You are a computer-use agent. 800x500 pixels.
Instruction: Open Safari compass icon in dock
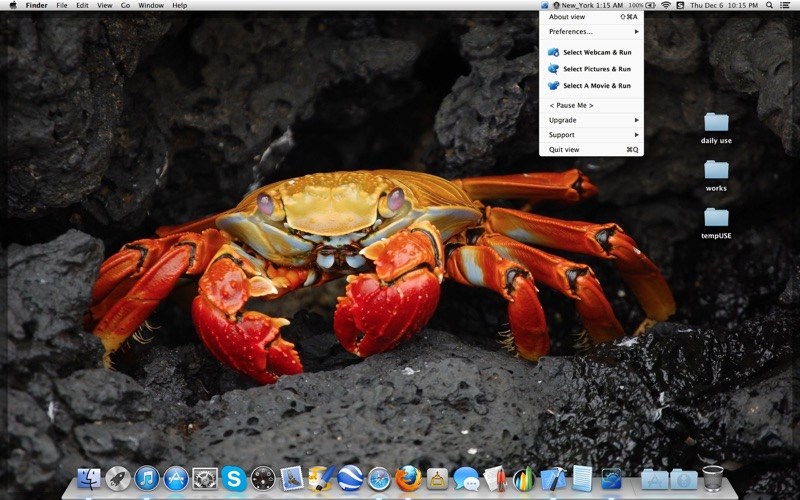pos(378,479)
